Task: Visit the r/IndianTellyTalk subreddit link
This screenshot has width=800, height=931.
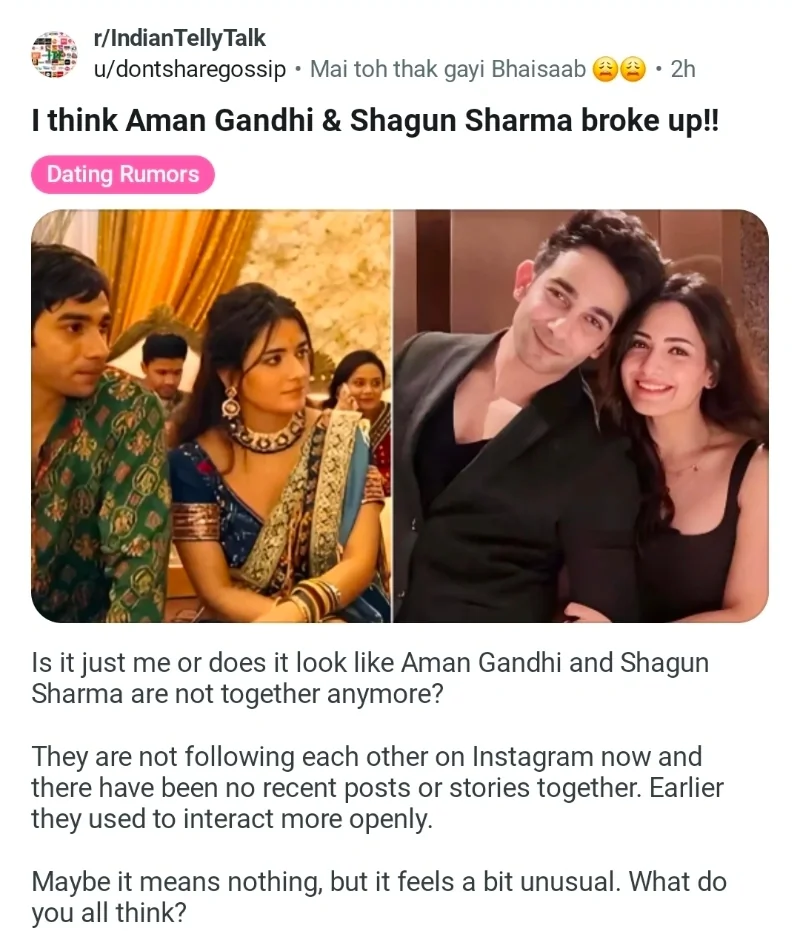Action: [x=179, y=38]
